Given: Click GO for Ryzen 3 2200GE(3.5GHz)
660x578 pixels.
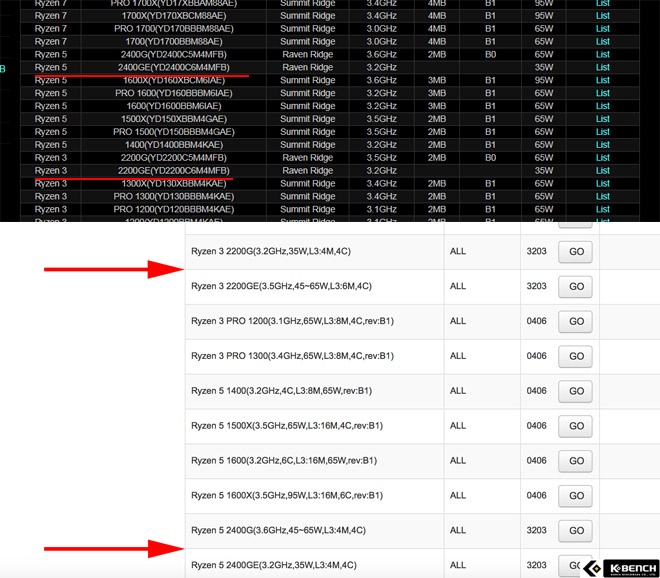Looking at the screenshot, I should pos(575,287).
